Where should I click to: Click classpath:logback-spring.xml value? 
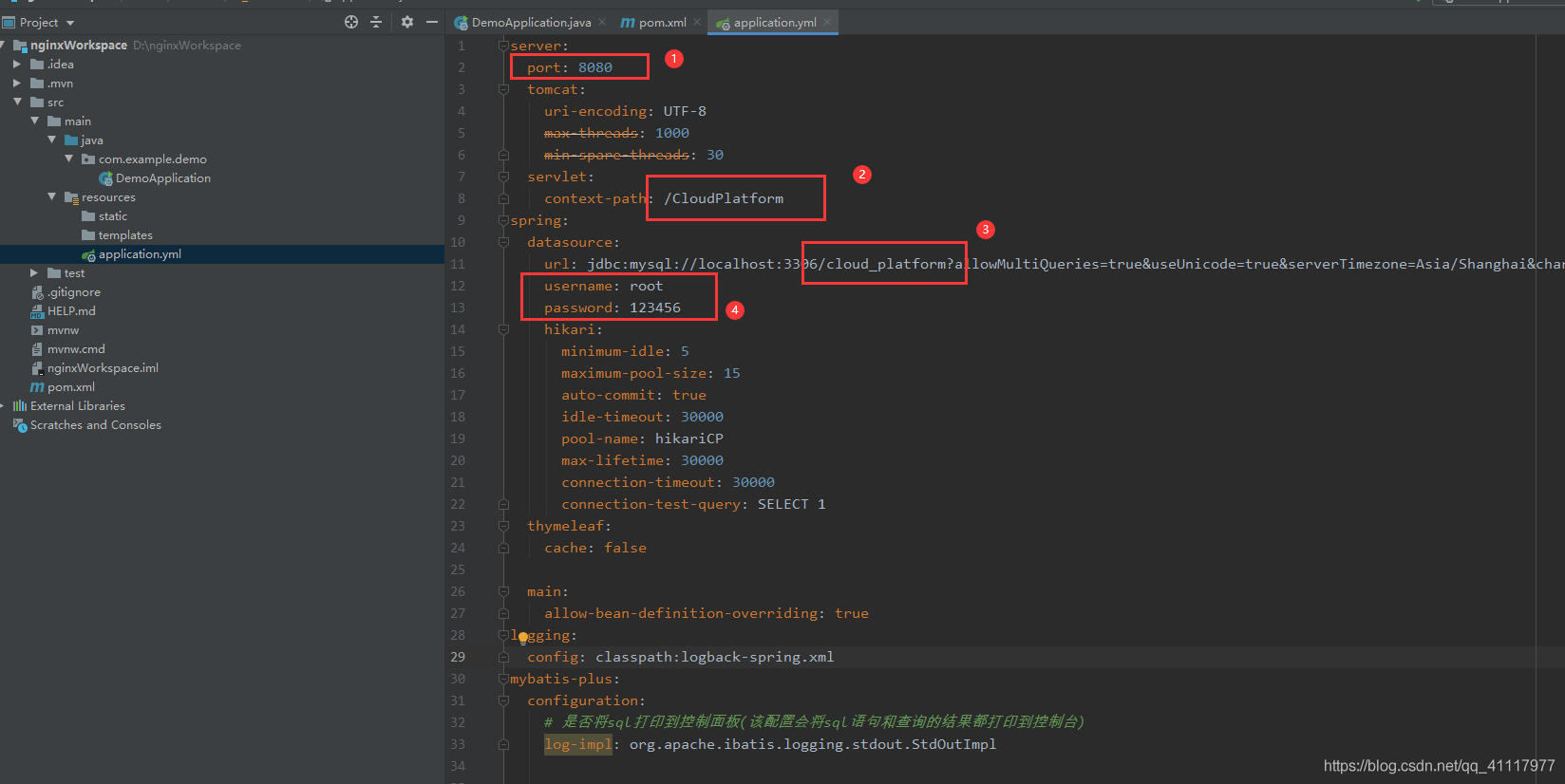[714, 657]
